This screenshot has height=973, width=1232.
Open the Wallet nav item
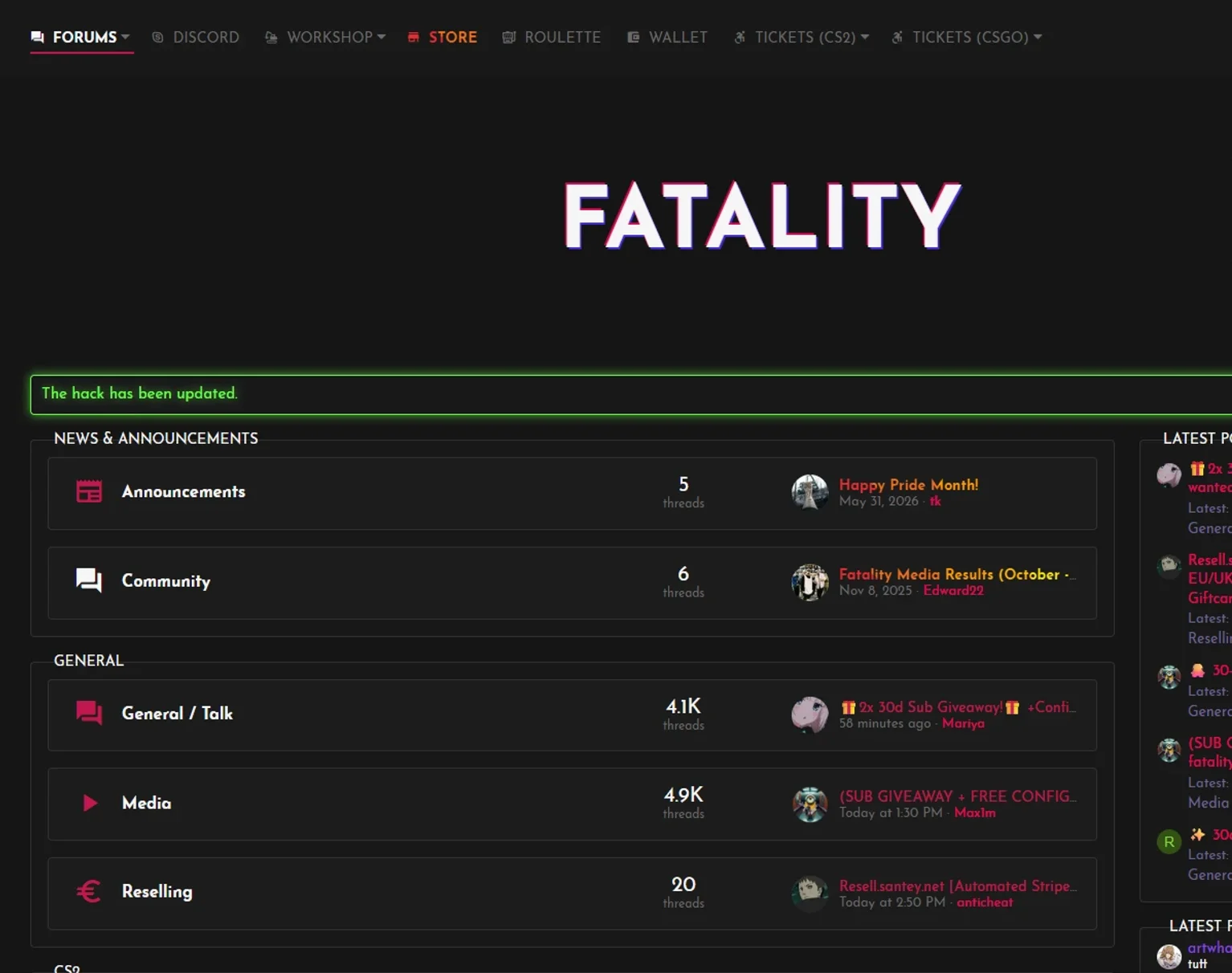pyautogui.click(x=667, y=37)
